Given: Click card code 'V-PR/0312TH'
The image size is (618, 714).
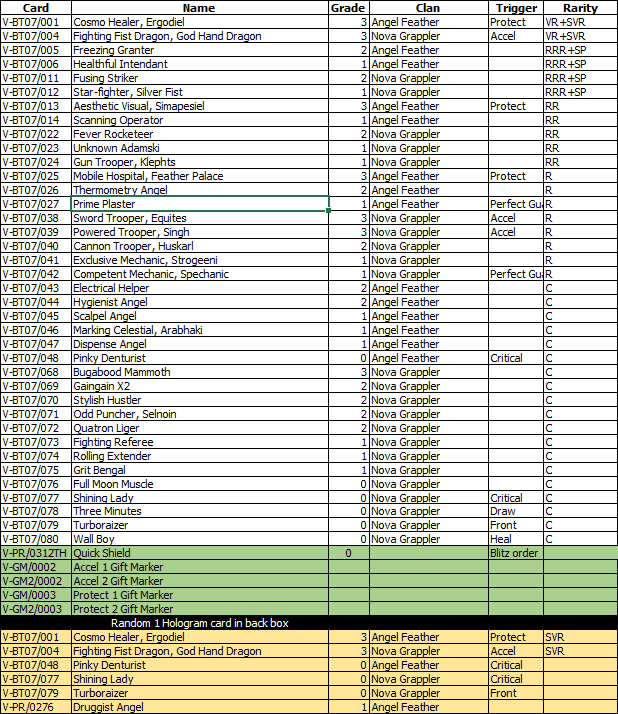Looking at the screenshot, I should tap(36, 553).
